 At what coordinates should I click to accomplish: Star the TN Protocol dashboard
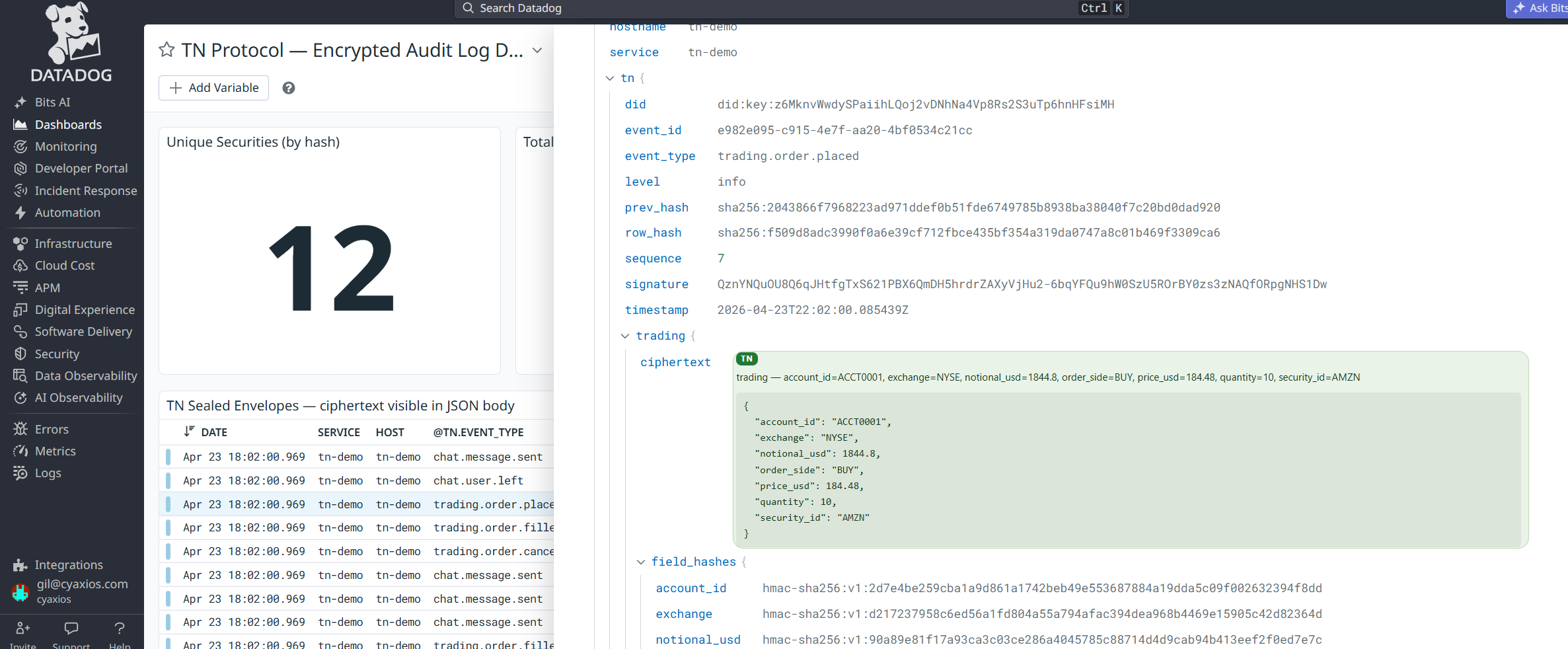[x=167, y=50]
